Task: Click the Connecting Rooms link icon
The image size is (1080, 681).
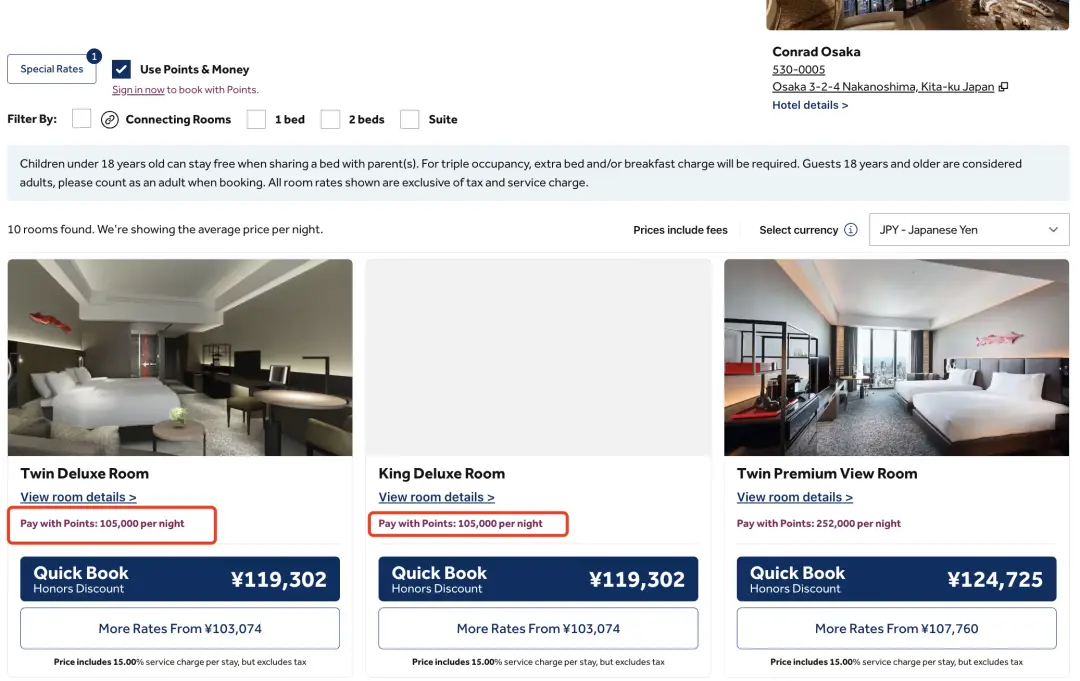Action: pos(110,120)
